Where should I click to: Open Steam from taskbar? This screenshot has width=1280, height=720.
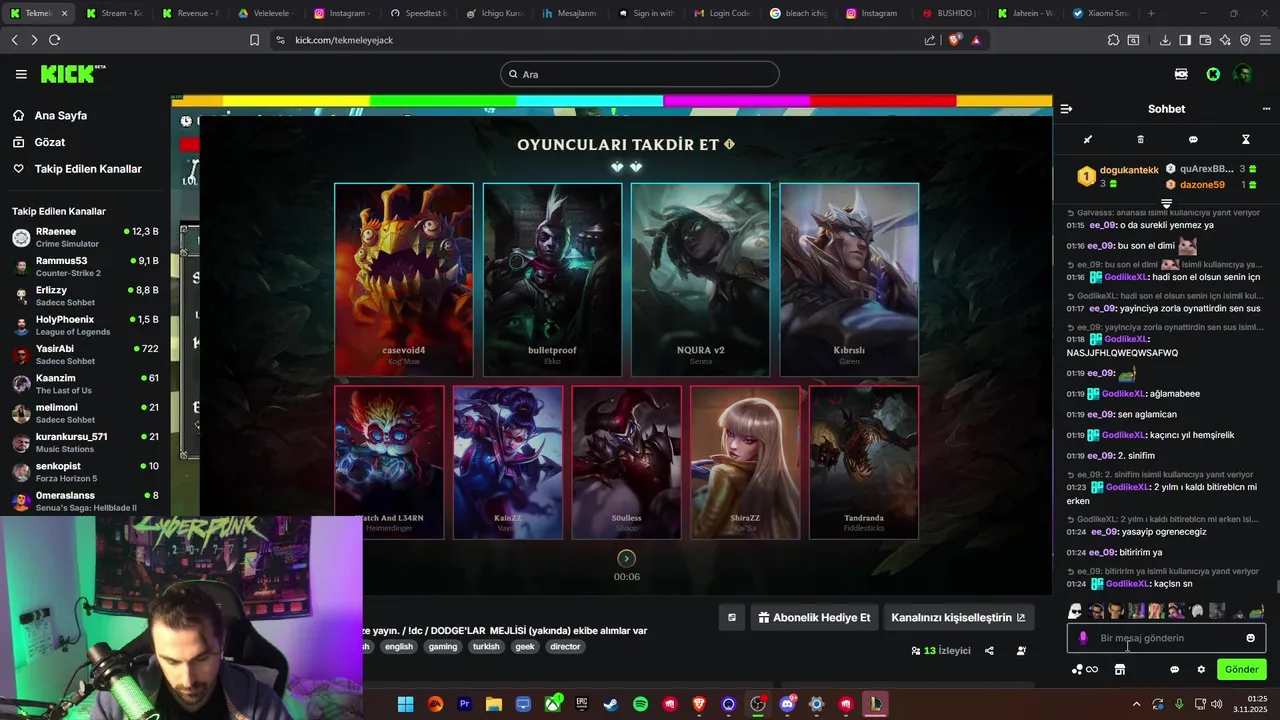click(x=610, y=704)
